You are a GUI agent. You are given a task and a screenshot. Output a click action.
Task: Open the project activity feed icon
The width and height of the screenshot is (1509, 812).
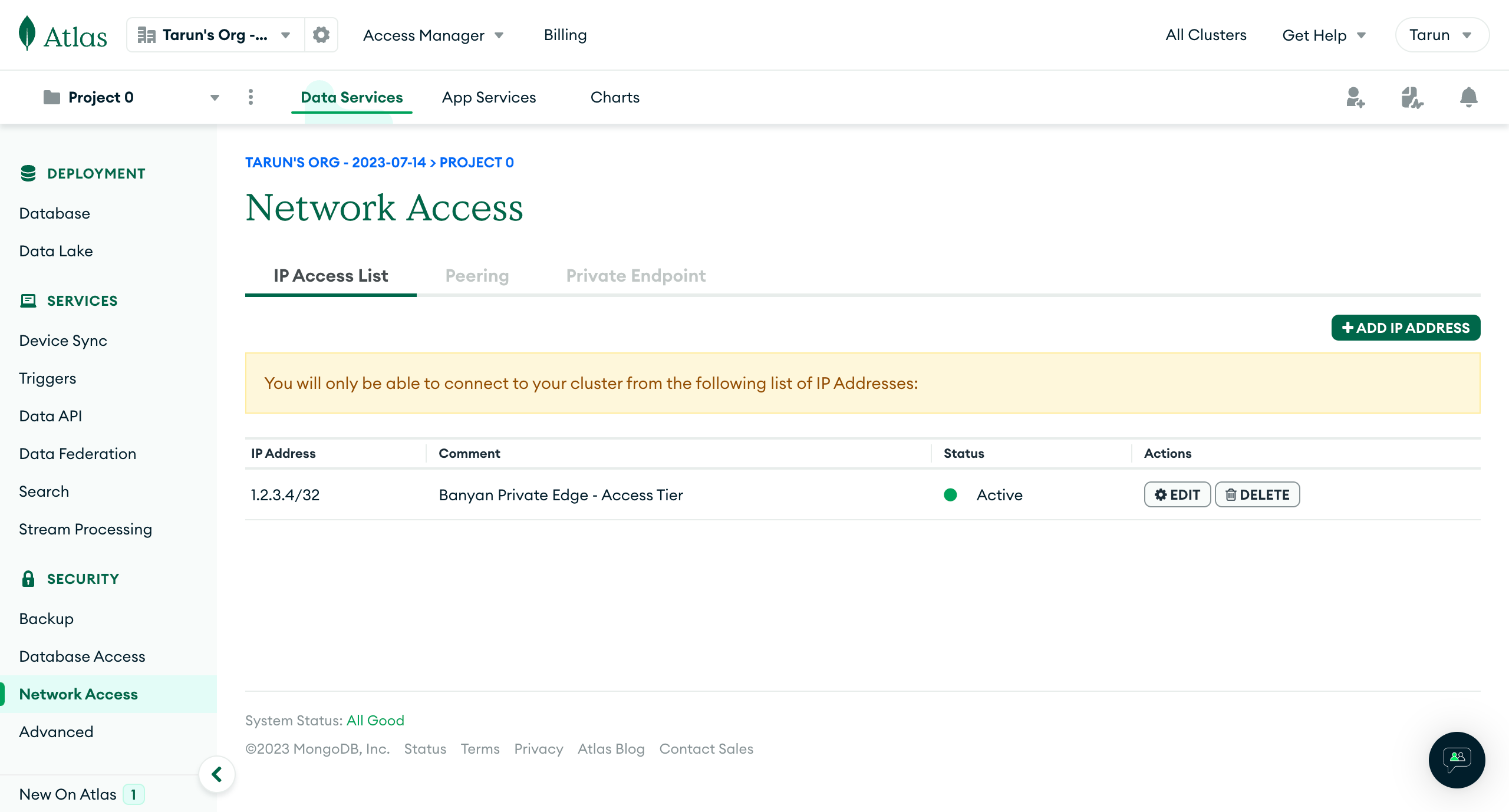(x=1412, y=97)
